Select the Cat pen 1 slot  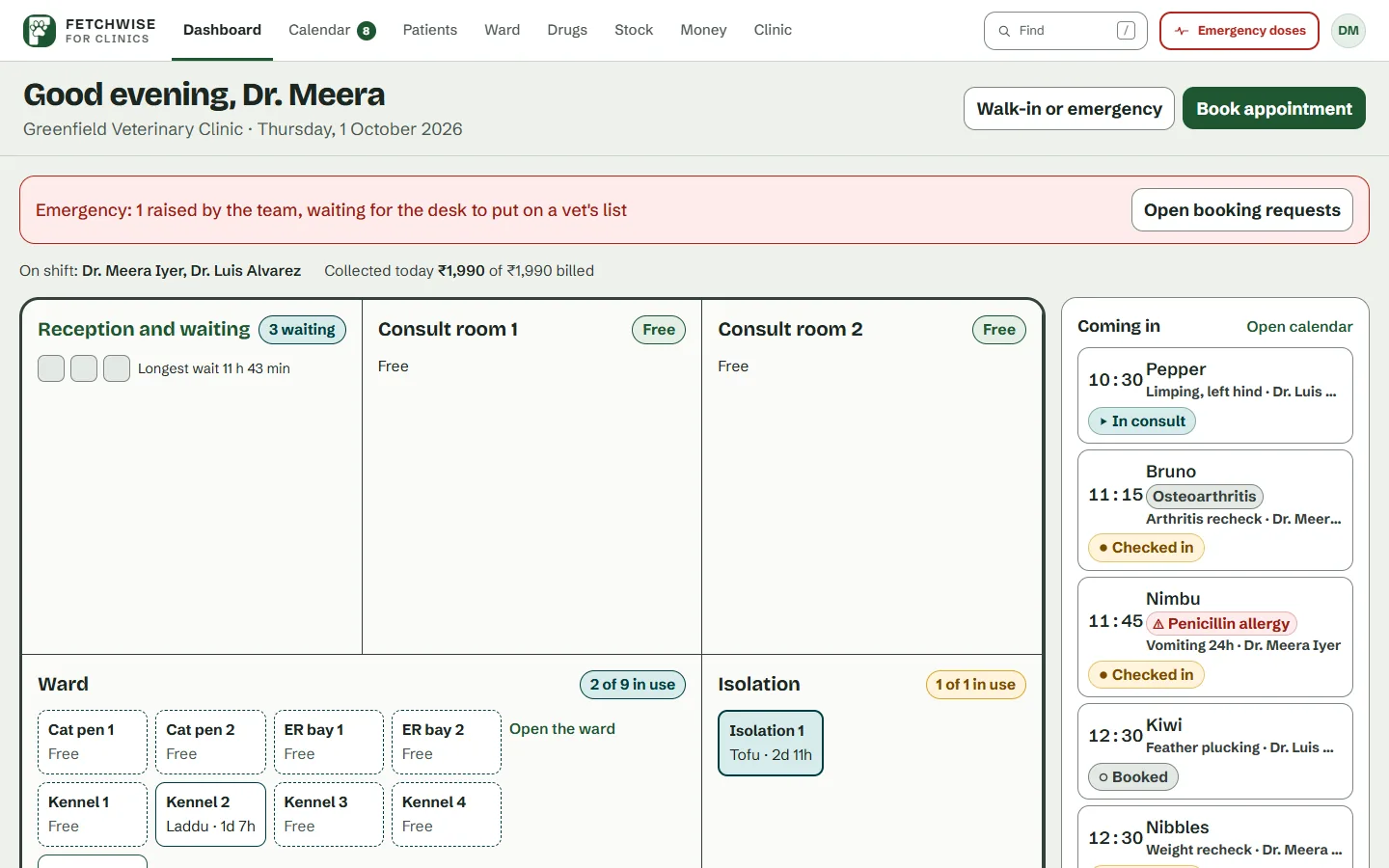(93, 742)
